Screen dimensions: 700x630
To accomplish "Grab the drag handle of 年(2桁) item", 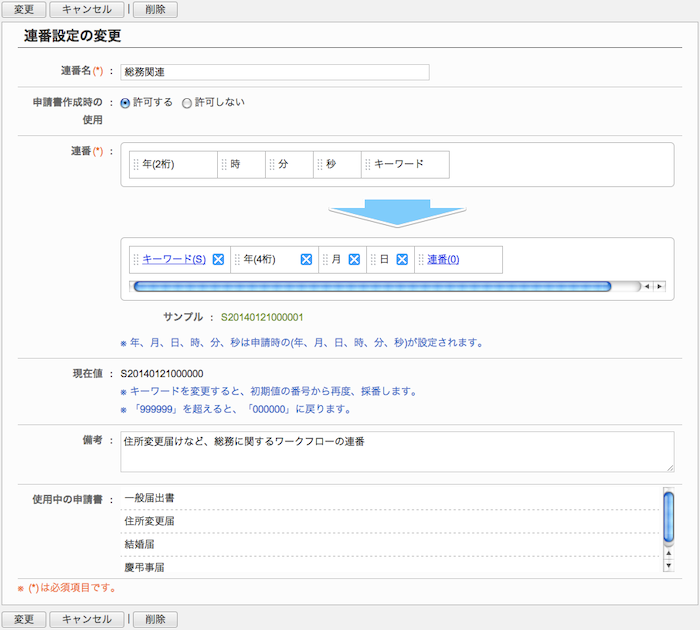I will [136, 164].
